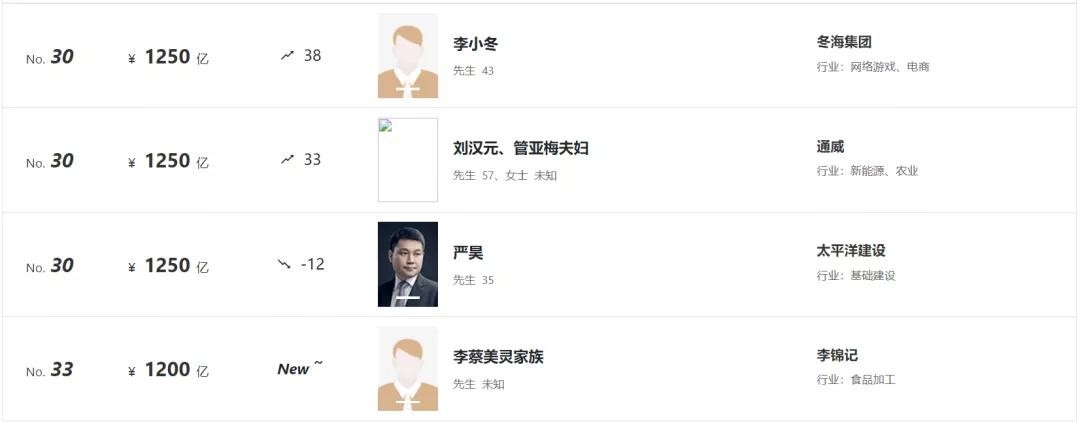Screen dimensions: 1080x422
Task: Click the industry text 网络游戏、电商
Action: (889, 67)
